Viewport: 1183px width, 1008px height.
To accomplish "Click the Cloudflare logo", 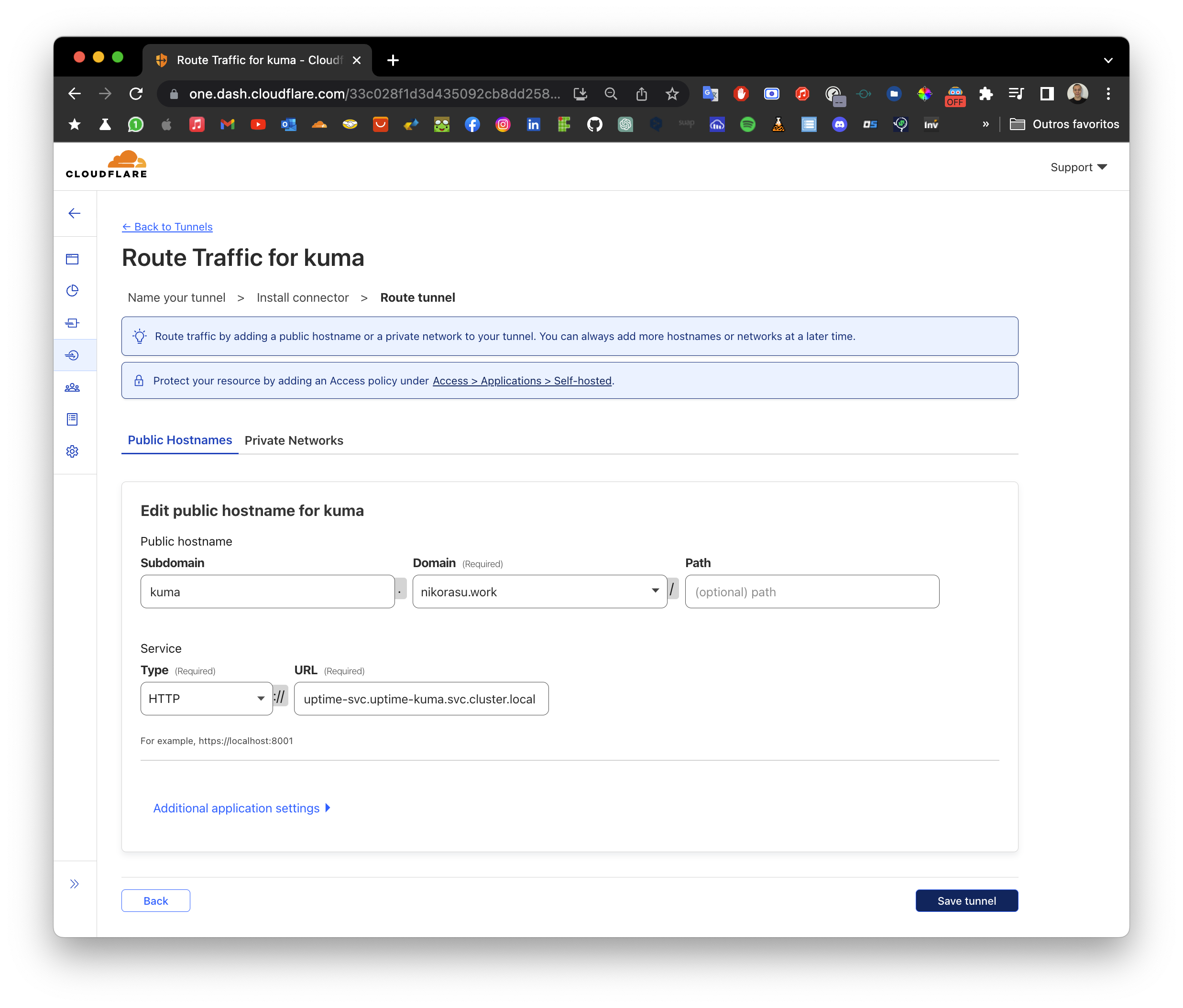I will [107, 165].
